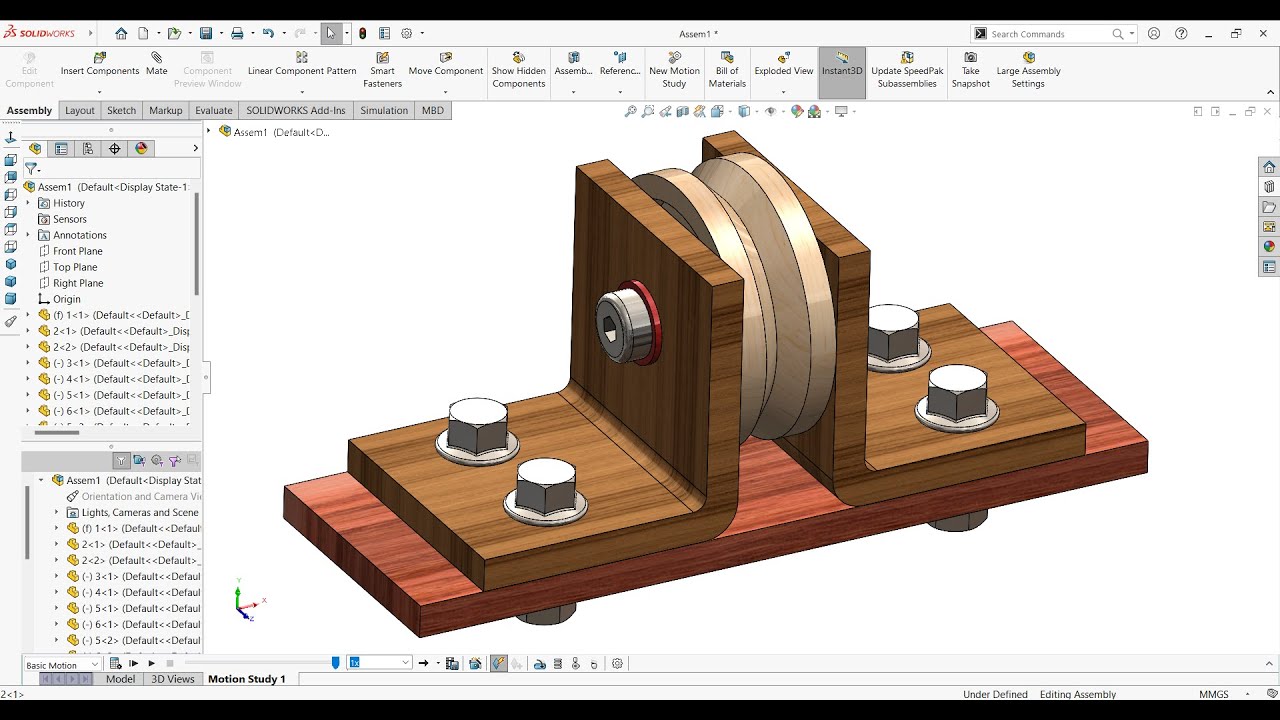Click the Insert Components tool

(100, 64)
